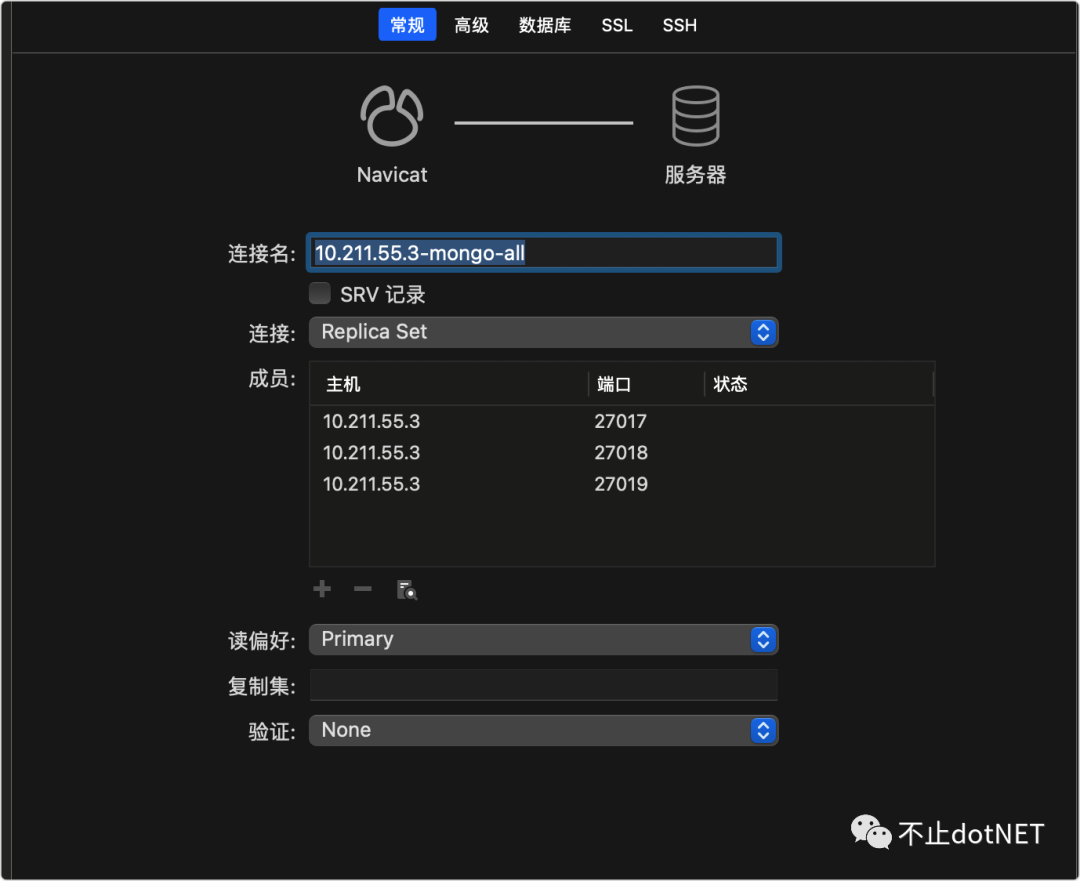Open the 数据库 tab
Screen dimensions: 1080x881
pos(544,25)
